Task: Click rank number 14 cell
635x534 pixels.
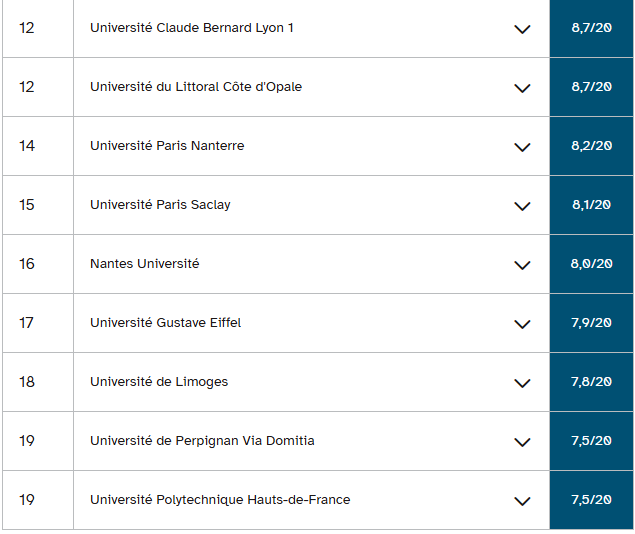Action: 27,146
